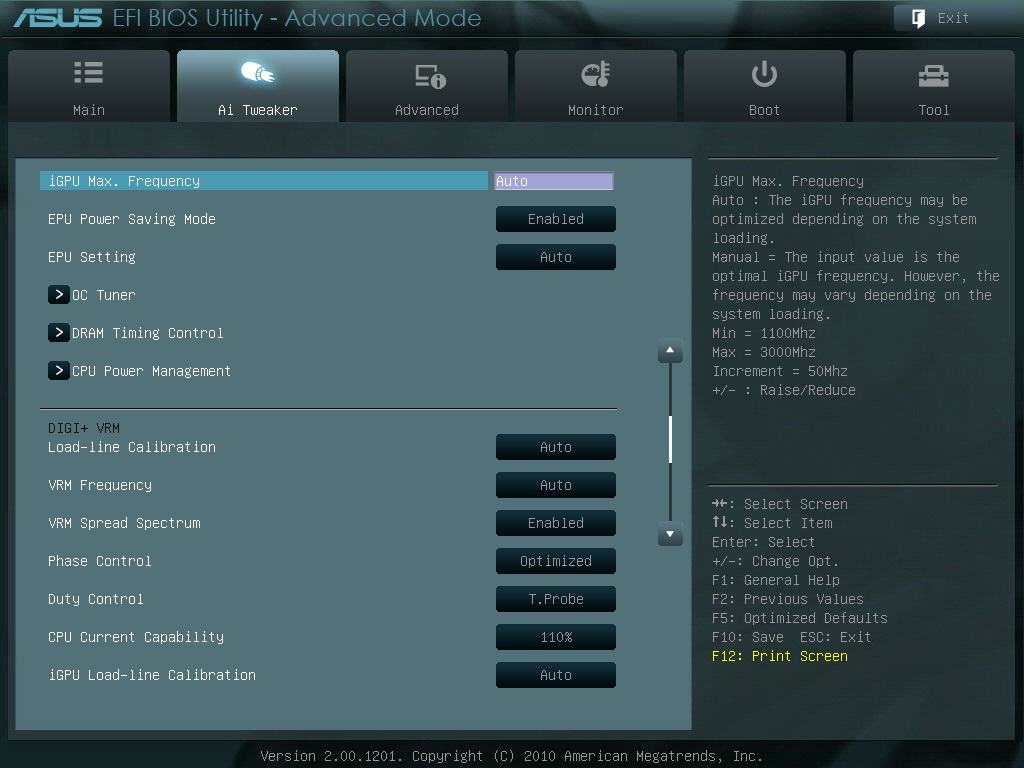Screen dimensions: 1024x768
Task: Open VRM Frequency Auto dropdown
Action: pyautogui.click(x=556, y=485)
